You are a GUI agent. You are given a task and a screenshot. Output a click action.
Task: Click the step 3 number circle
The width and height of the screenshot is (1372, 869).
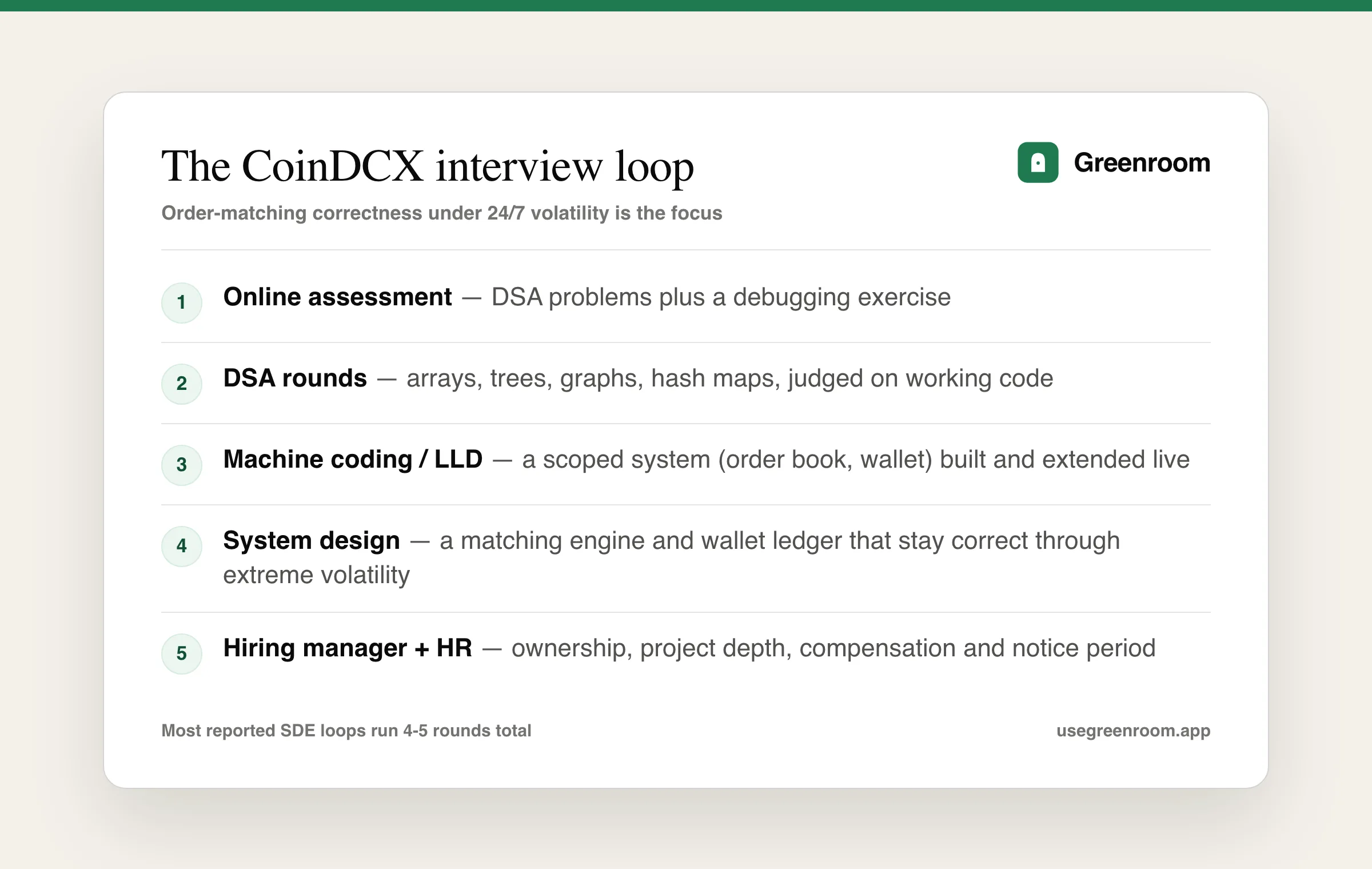(182, 465)
